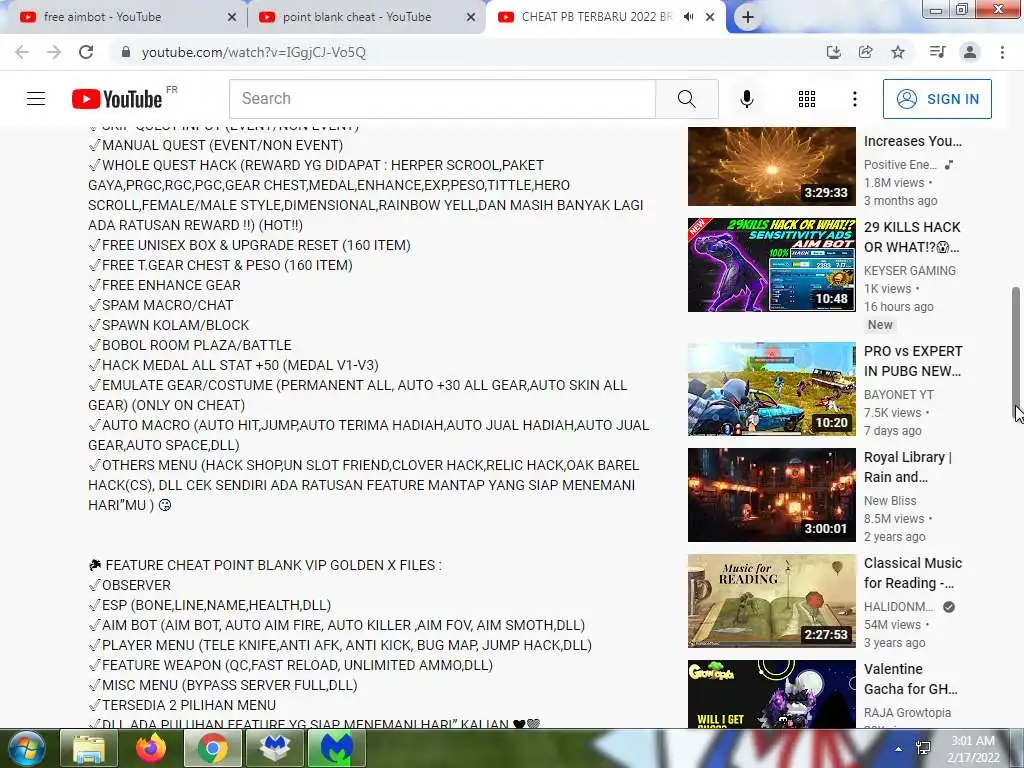Mute the tab via speaker icon
Image resolution: width=1024 pixels, height=768 pixels.
688,17
